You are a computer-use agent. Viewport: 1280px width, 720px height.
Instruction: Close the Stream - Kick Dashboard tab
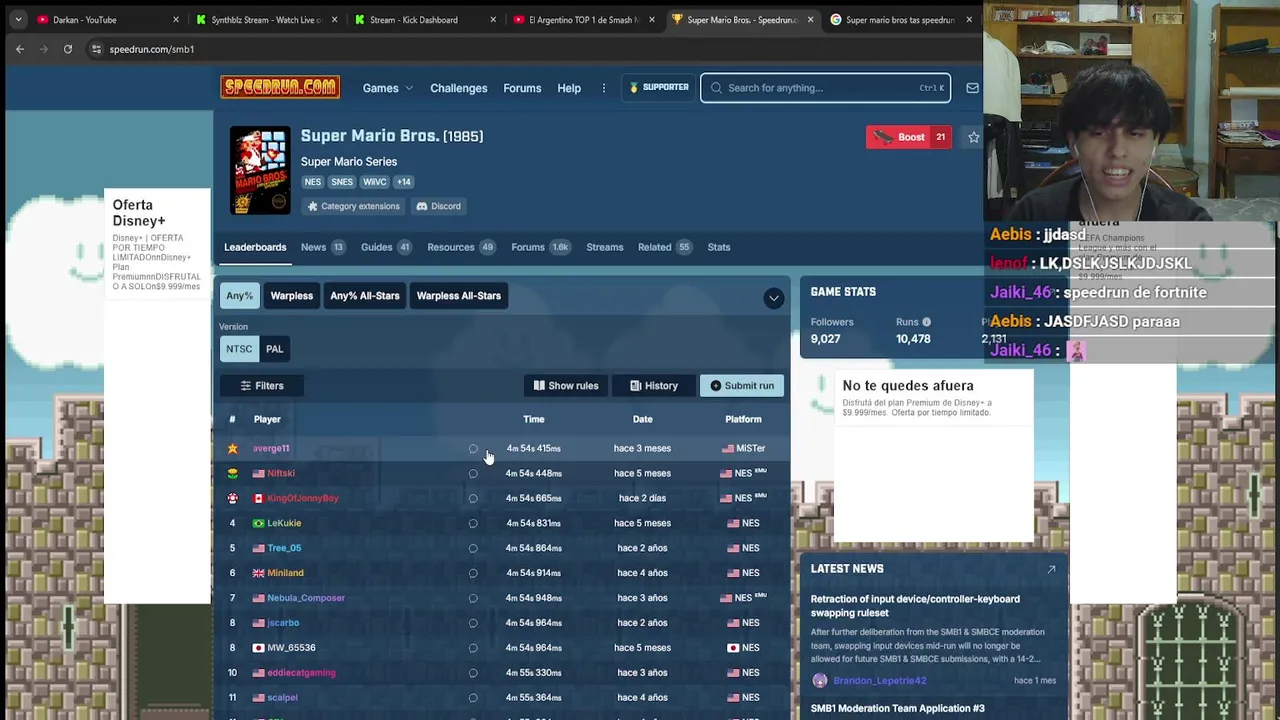493,20
